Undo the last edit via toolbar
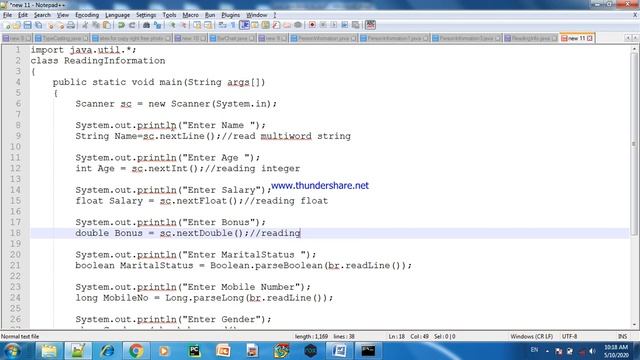640x360 pixels. click(x=121, y=25)
